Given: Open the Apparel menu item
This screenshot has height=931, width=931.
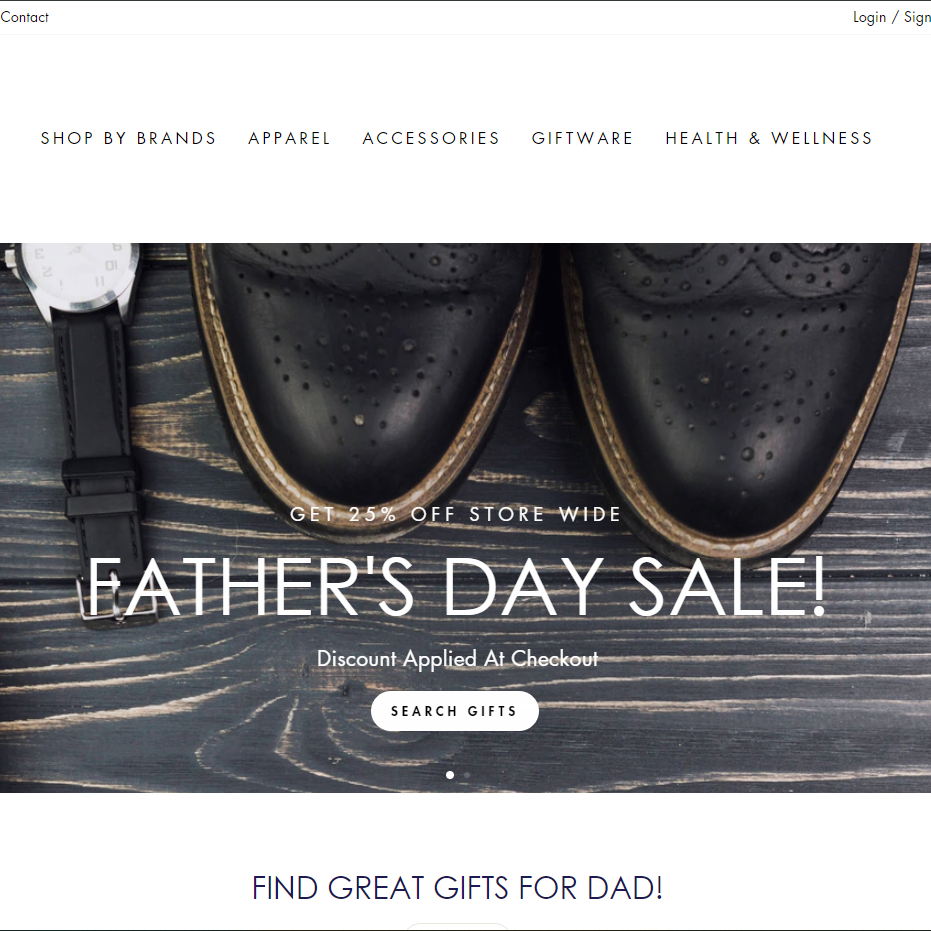Looking at the screenshot, I should (289, 138).
